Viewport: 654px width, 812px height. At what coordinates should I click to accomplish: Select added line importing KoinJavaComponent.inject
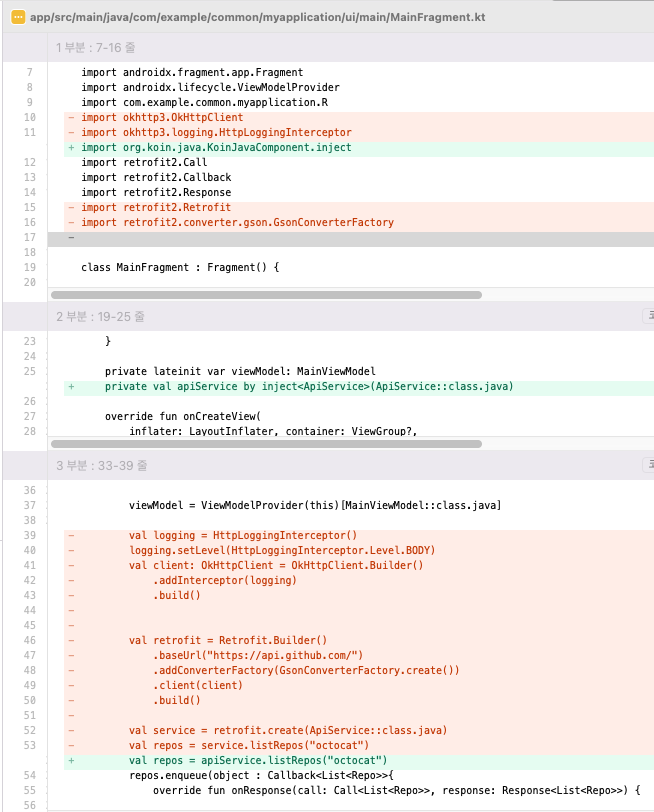(x=216, y=148)
